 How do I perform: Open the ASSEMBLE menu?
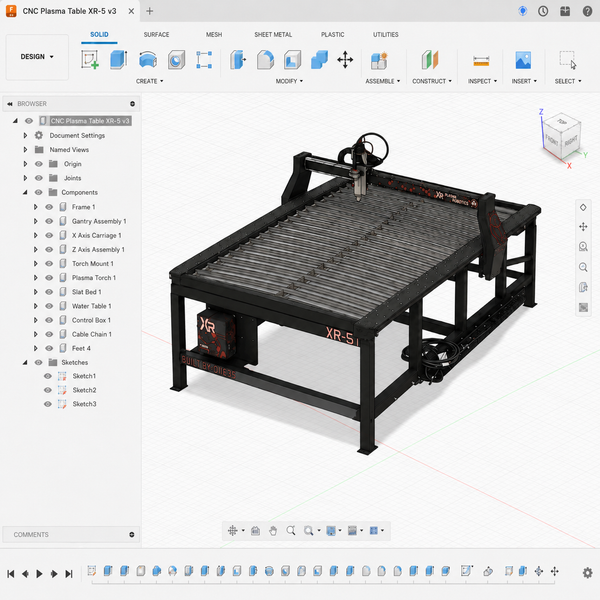point(383,81)
